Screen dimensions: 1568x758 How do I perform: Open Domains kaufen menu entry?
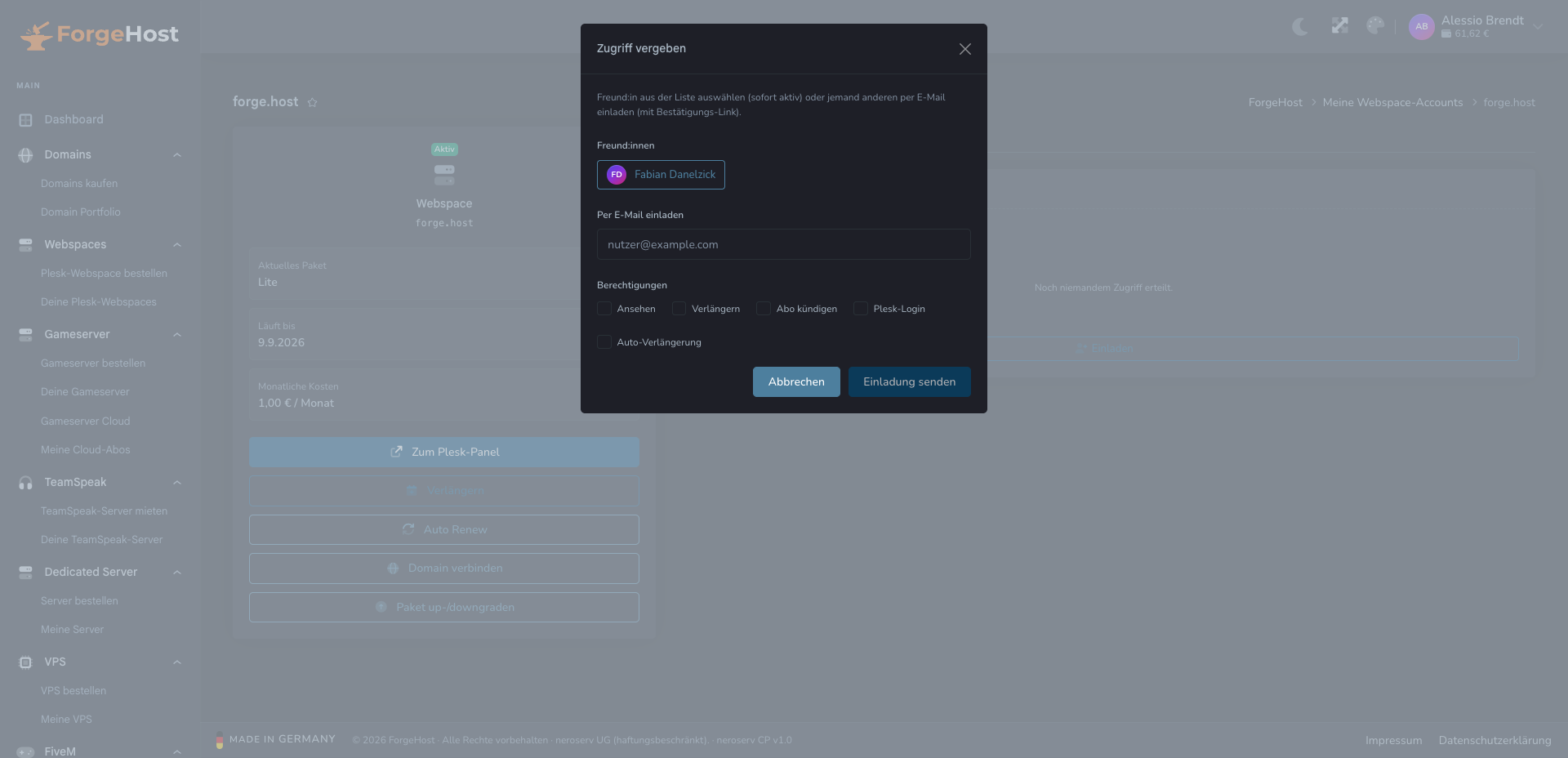click(79, 184)
